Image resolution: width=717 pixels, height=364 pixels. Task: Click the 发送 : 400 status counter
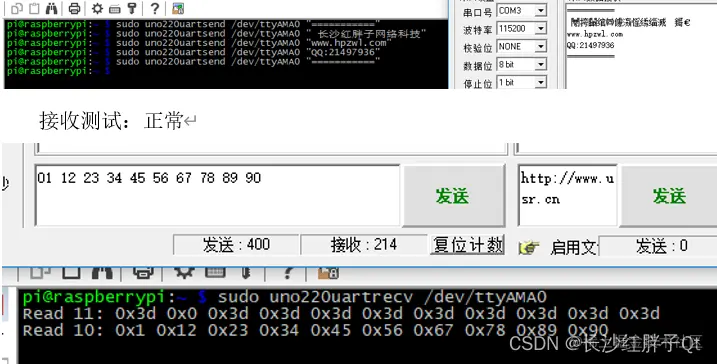(236, 245)
